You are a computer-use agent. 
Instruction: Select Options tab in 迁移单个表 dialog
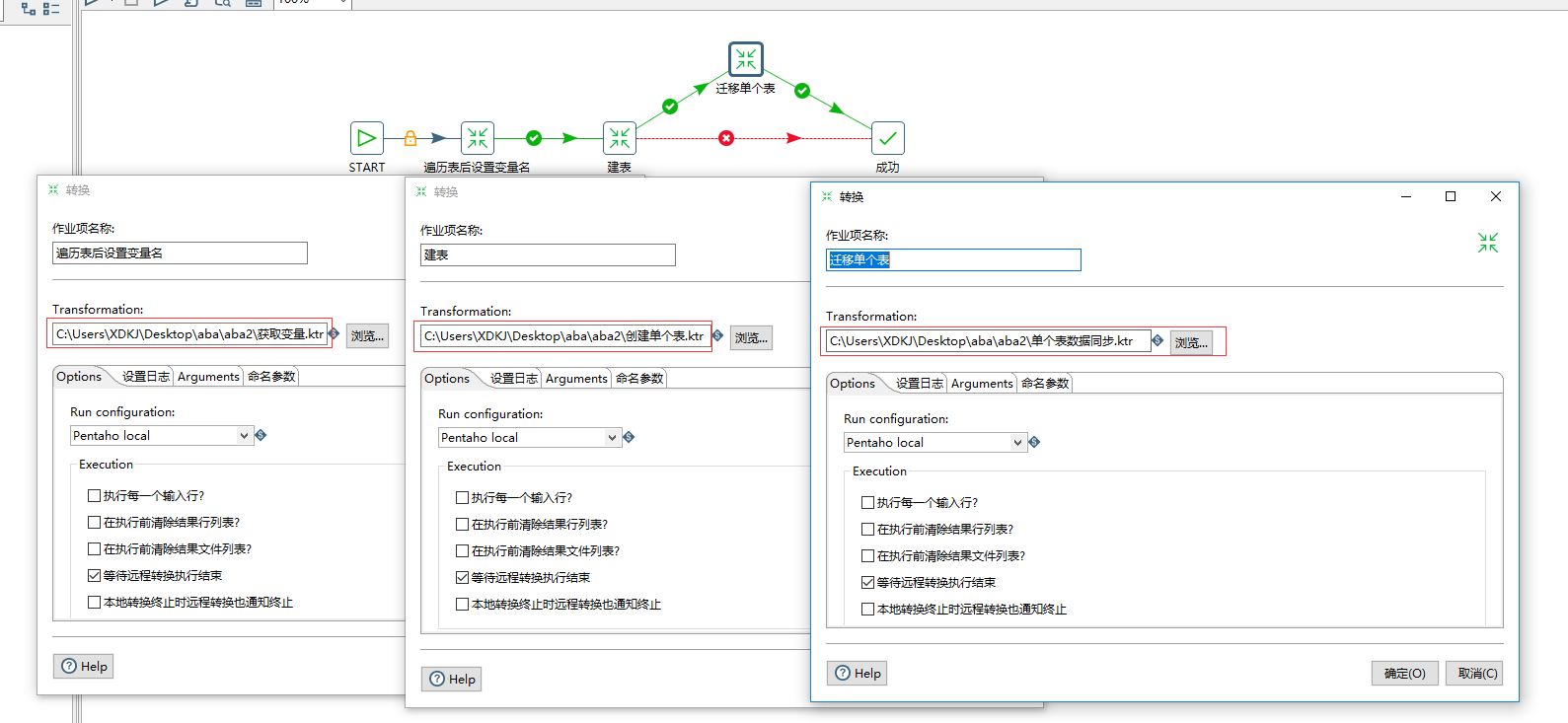coord(853,384)
